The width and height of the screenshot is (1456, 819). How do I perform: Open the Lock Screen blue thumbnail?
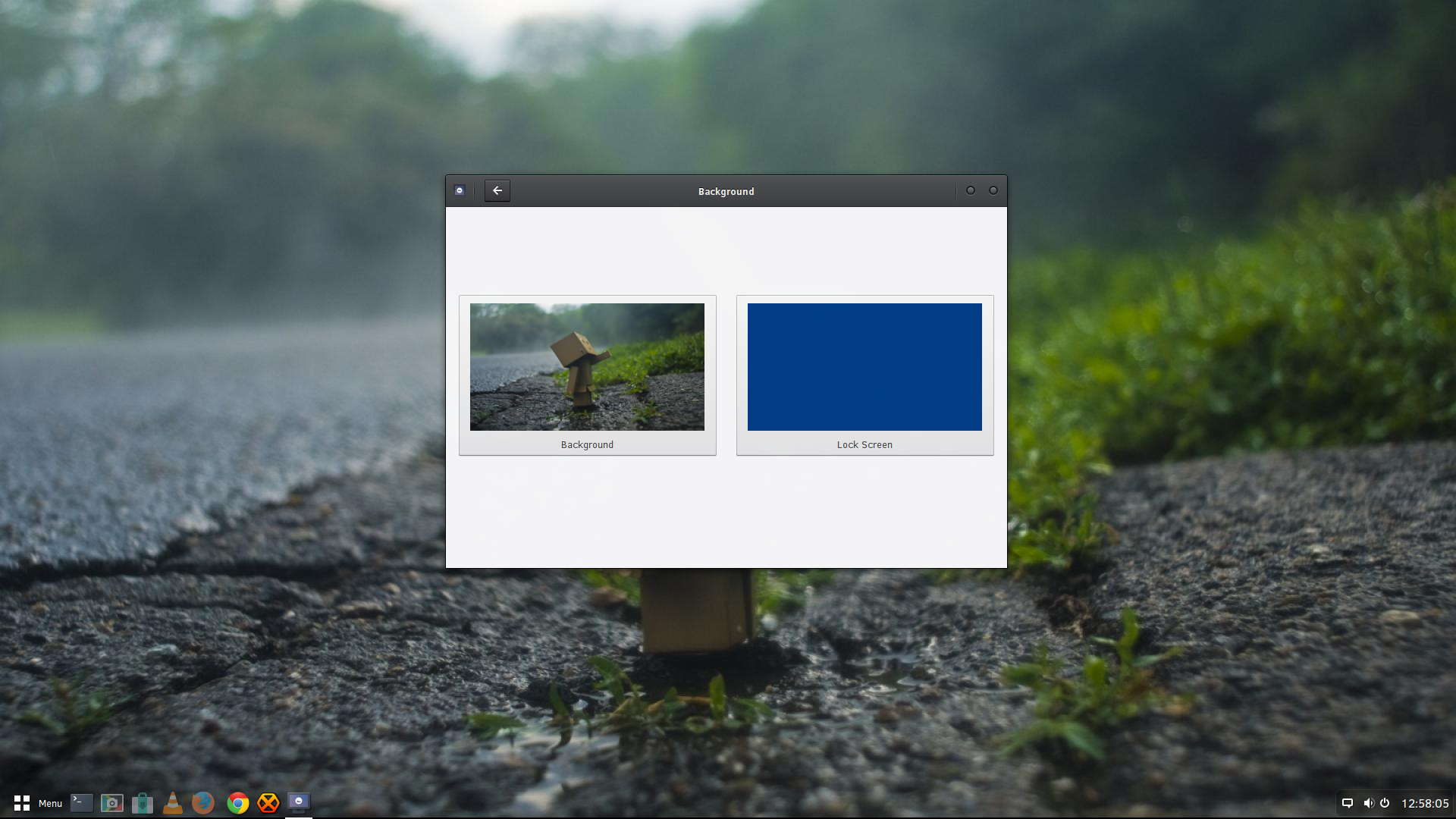coord(864,367)
